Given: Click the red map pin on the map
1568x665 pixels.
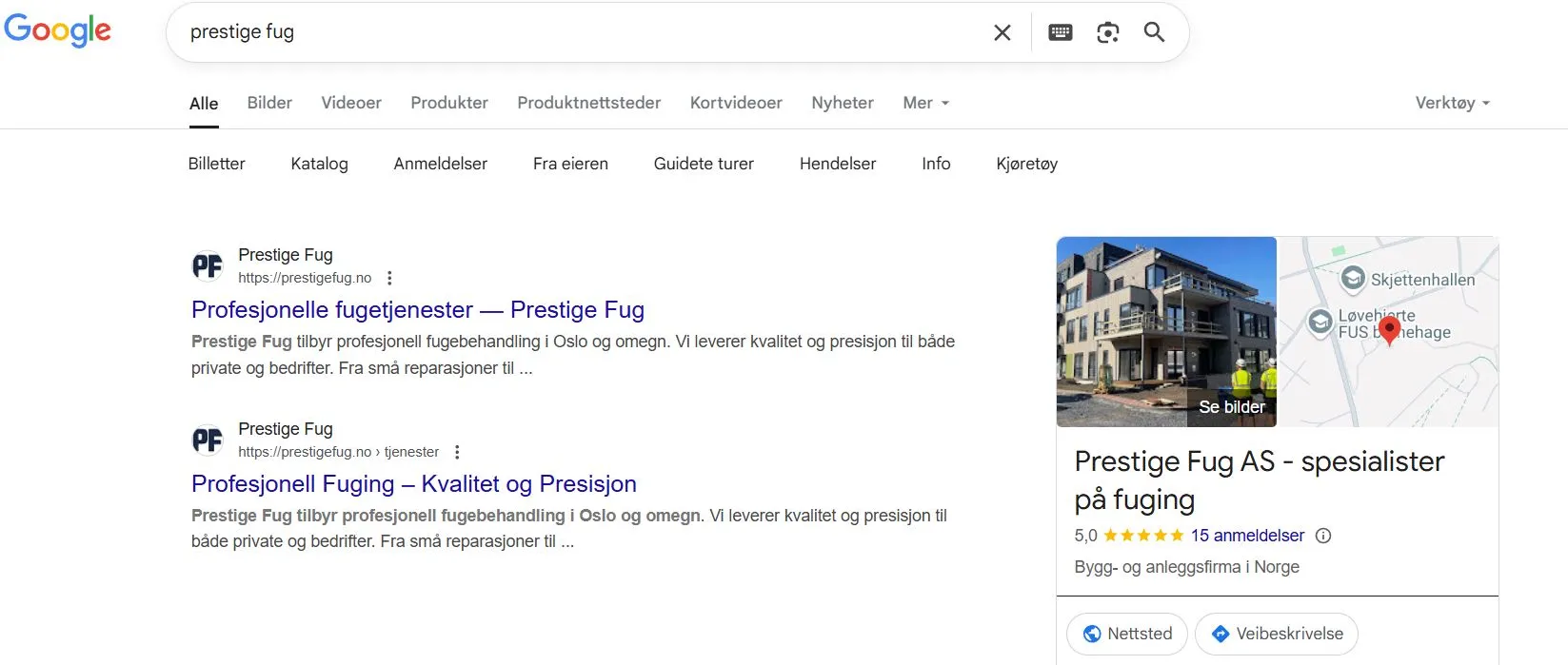Looking at the screenshot, I should [1389, 329].
